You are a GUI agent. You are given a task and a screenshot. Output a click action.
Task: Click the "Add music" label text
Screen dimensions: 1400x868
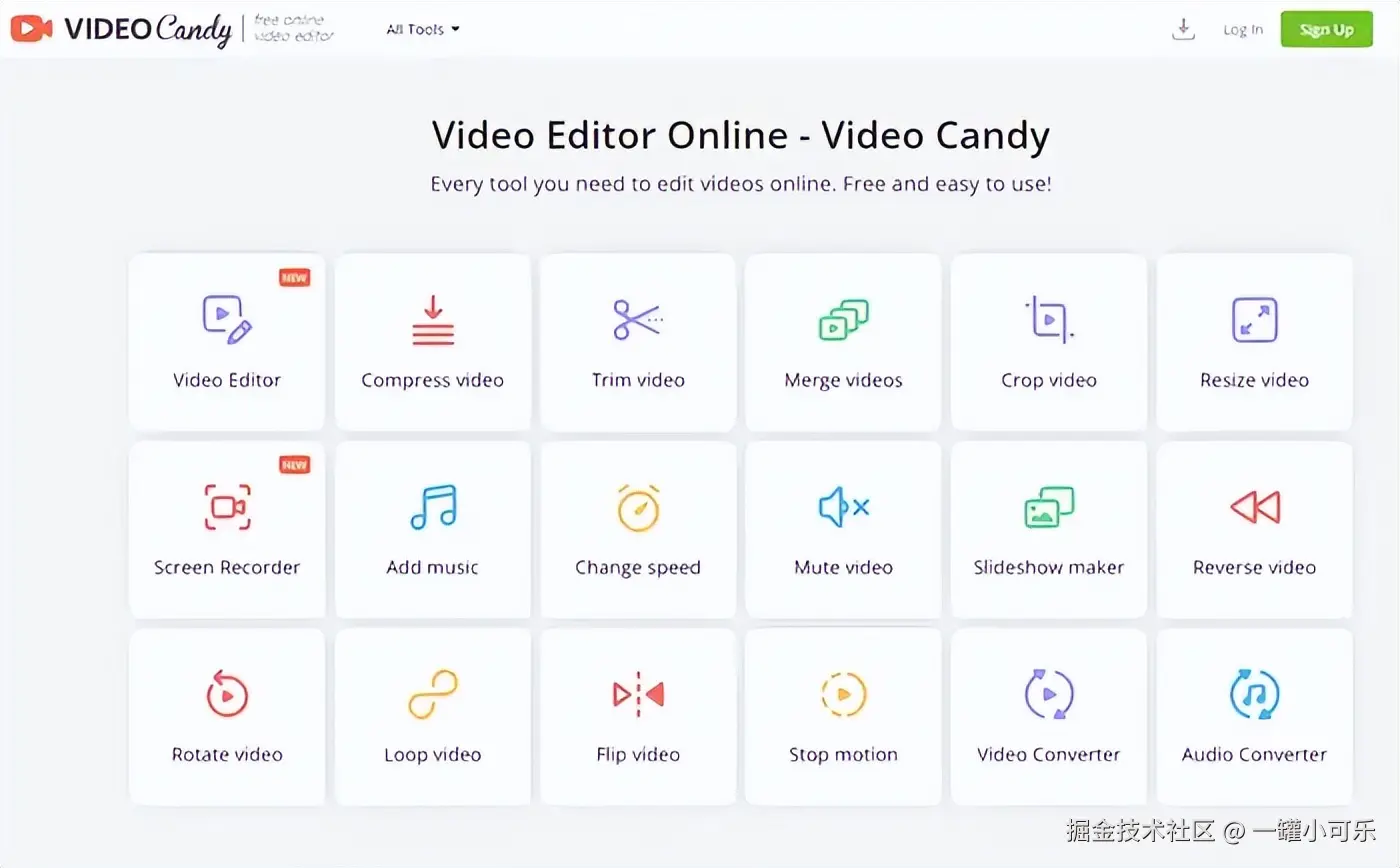click(433, 567)
